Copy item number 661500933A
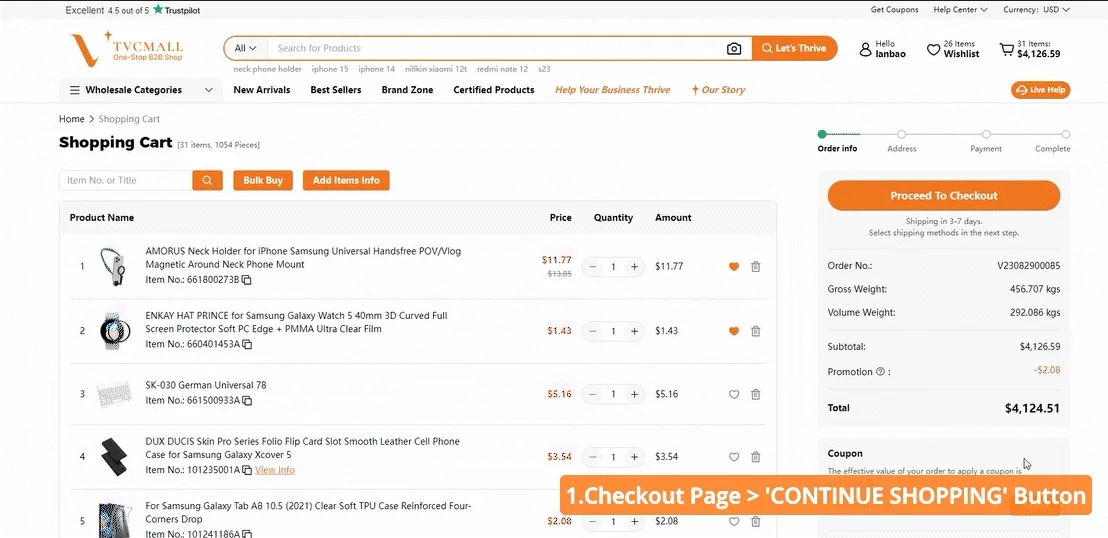The height and width of the screenshot is (538, 1108). 247,401
